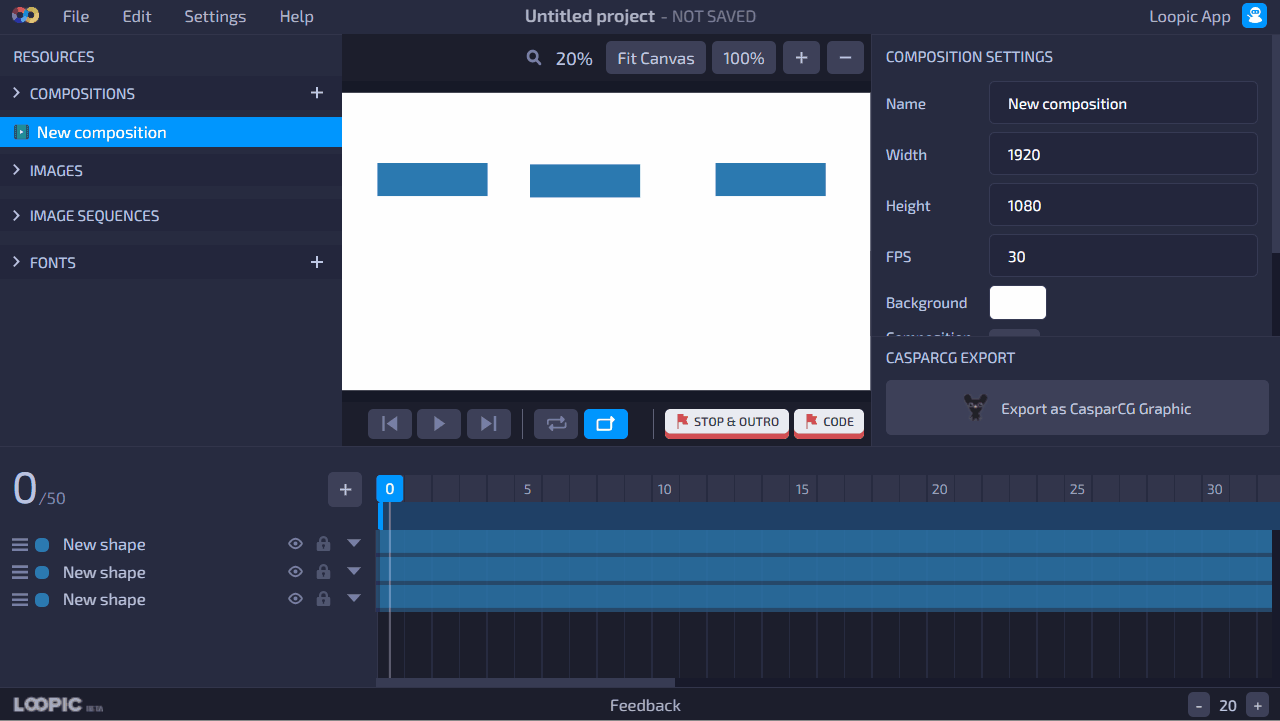Expand the top New shape layer properties arrow
The width and height of the screenshot is (1280, 721).
point(354,543)
